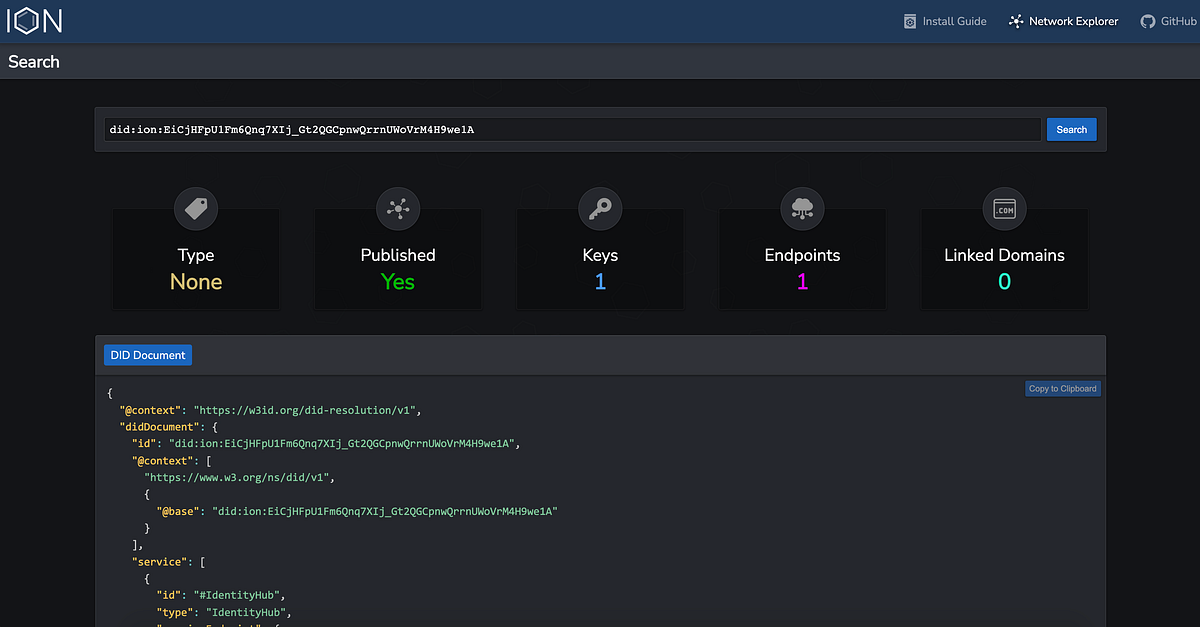1200x627 pixels.
Task: Click the ION logo in the navbar
Action: point(34,20)
